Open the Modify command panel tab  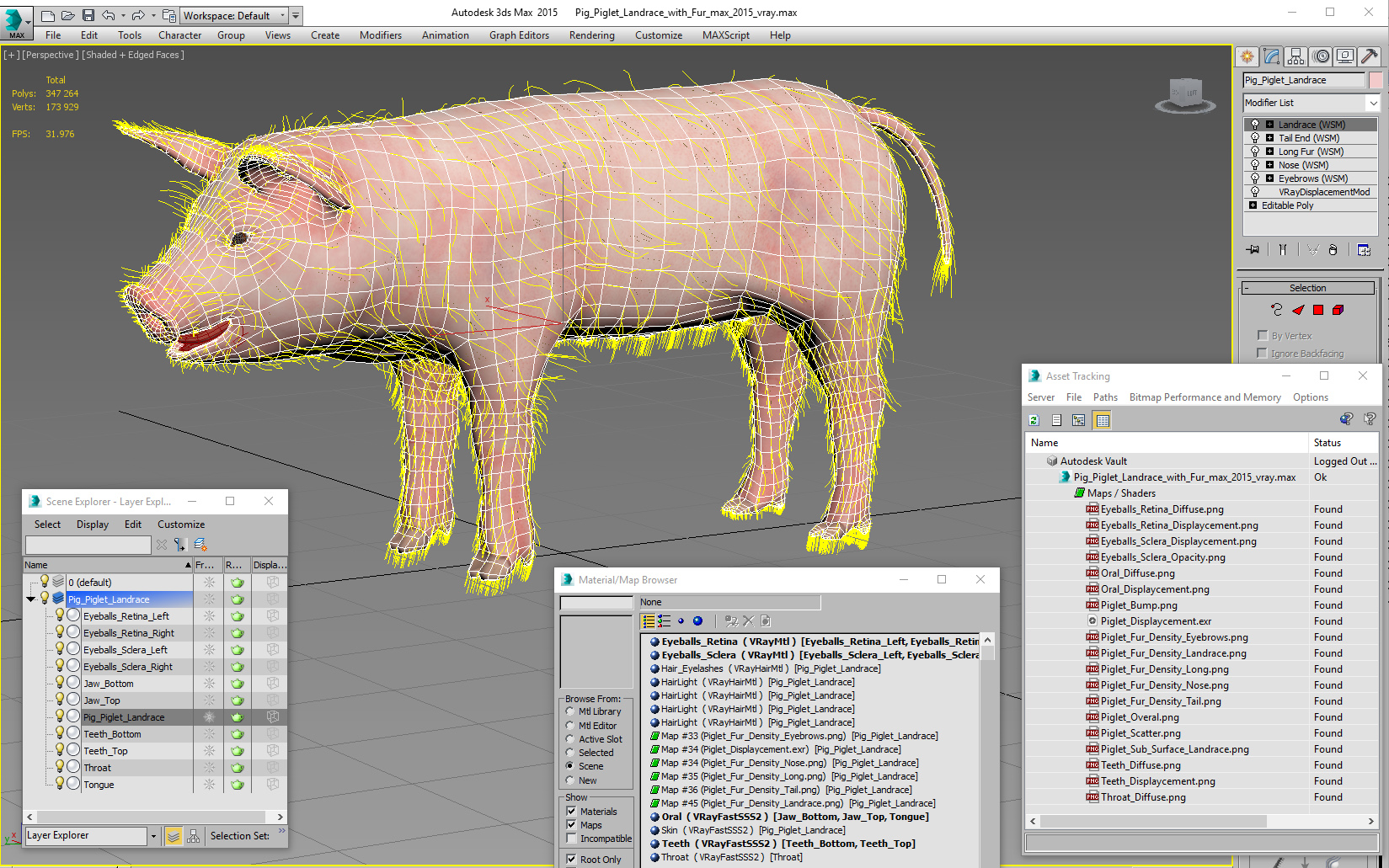(x=1271, y=56)
